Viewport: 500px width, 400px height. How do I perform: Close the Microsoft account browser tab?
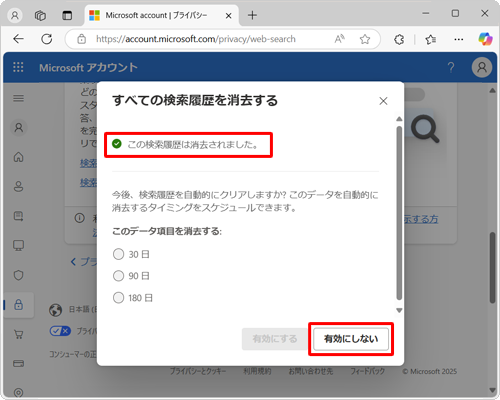[228, 16]
